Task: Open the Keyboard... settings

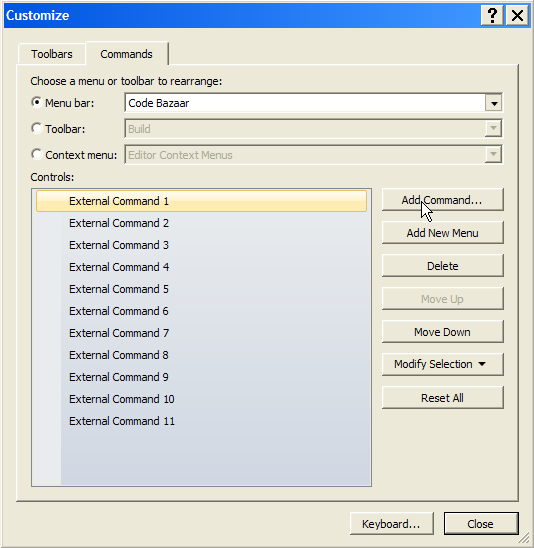Action: (x=391, y=524)
